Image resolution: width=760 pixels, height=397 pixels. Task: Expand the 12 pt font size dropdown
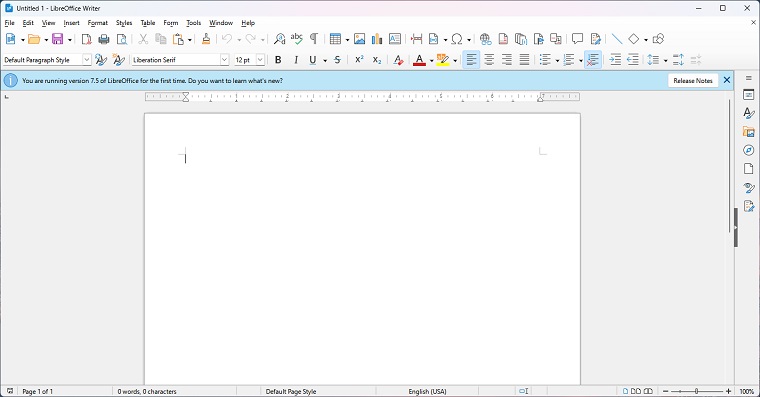(260, 60)
